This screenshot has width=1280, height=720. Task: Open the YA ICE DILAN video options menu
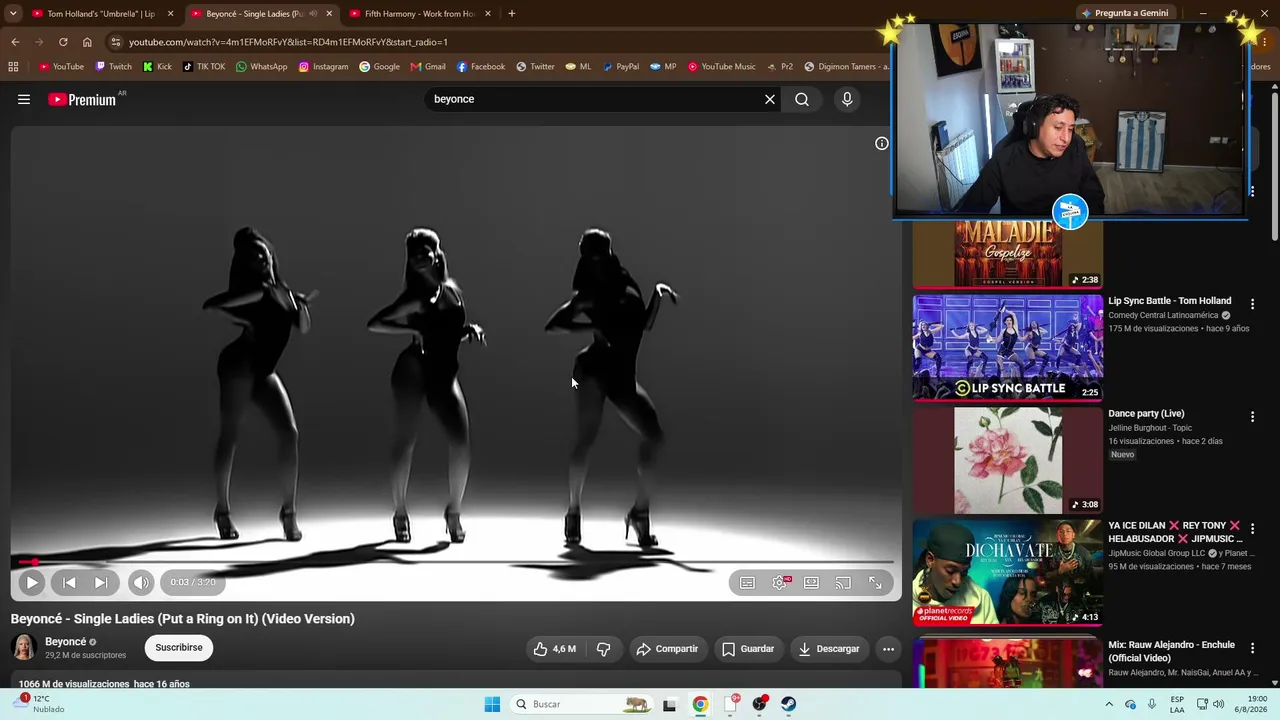[1252, 529]
